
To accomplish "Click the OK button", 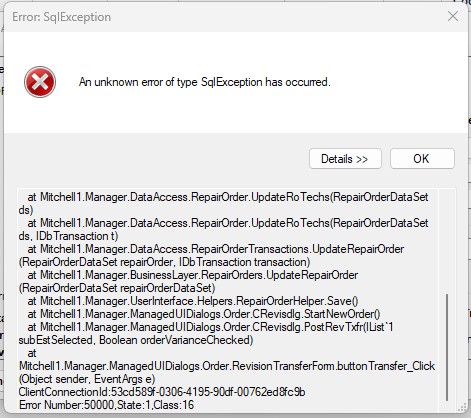I will pyautogui.click(x=422, y=159).
